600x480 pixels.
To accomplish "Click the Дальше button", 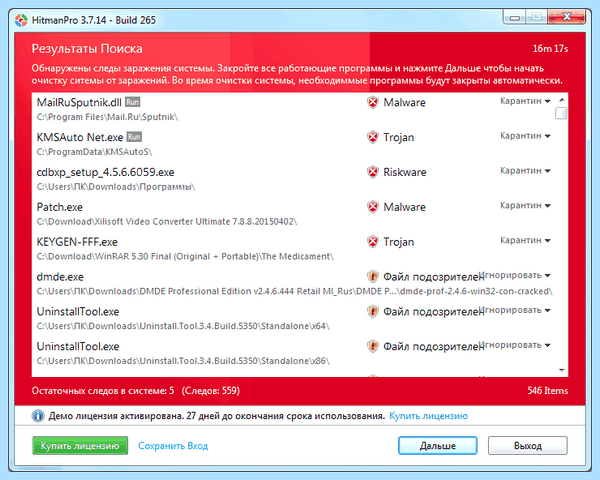I will [437, 446].
